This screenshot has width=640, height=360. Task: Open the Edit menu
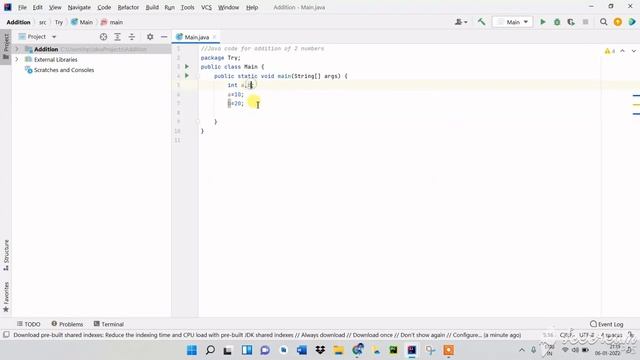pyautogui.click(x=38, y=7)
